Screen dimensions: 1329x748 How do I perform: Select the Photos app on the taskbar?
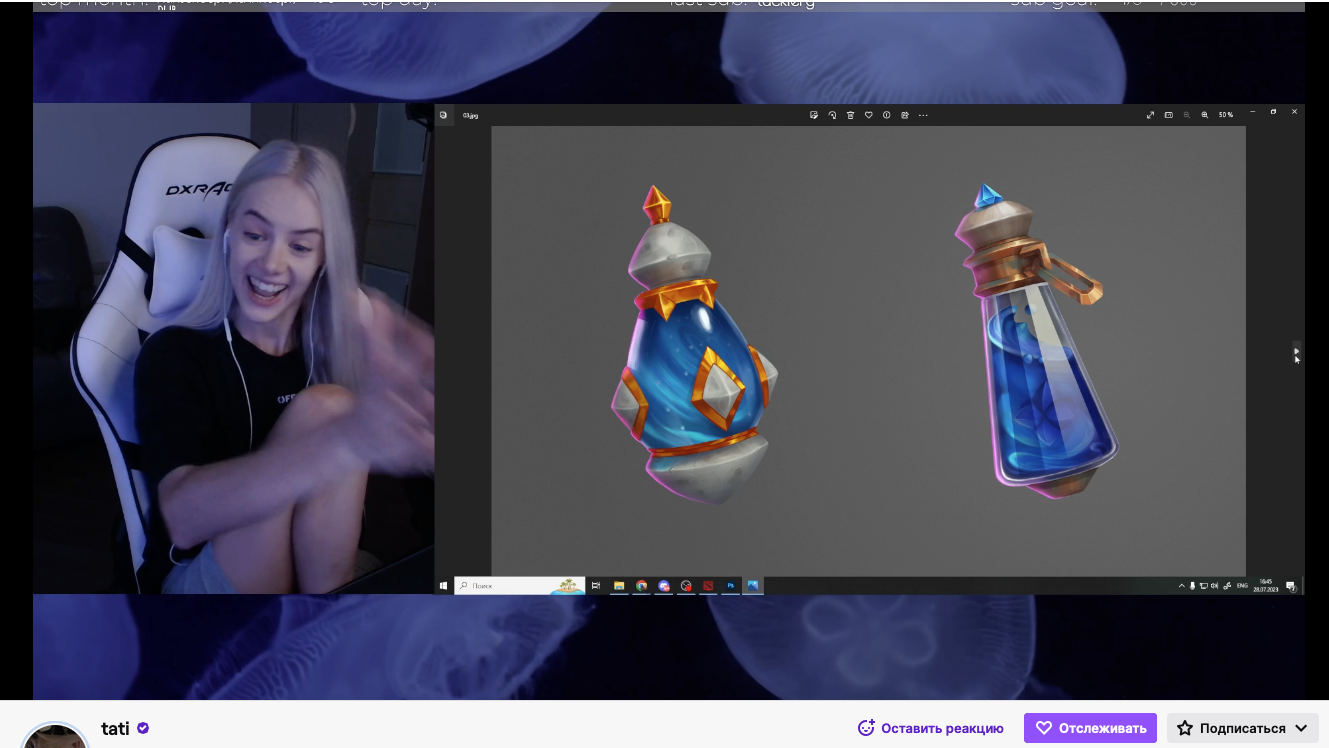click(753, 585)
